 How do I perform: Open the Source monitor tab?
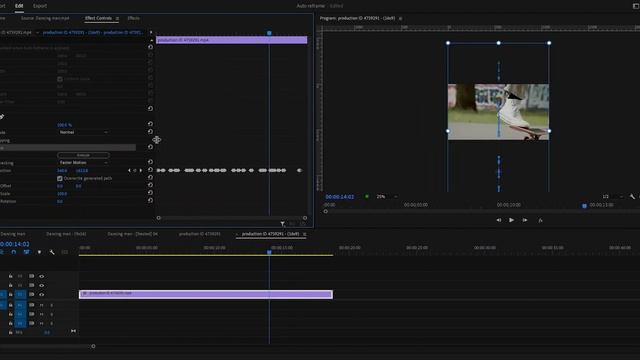tap(45, 18)
